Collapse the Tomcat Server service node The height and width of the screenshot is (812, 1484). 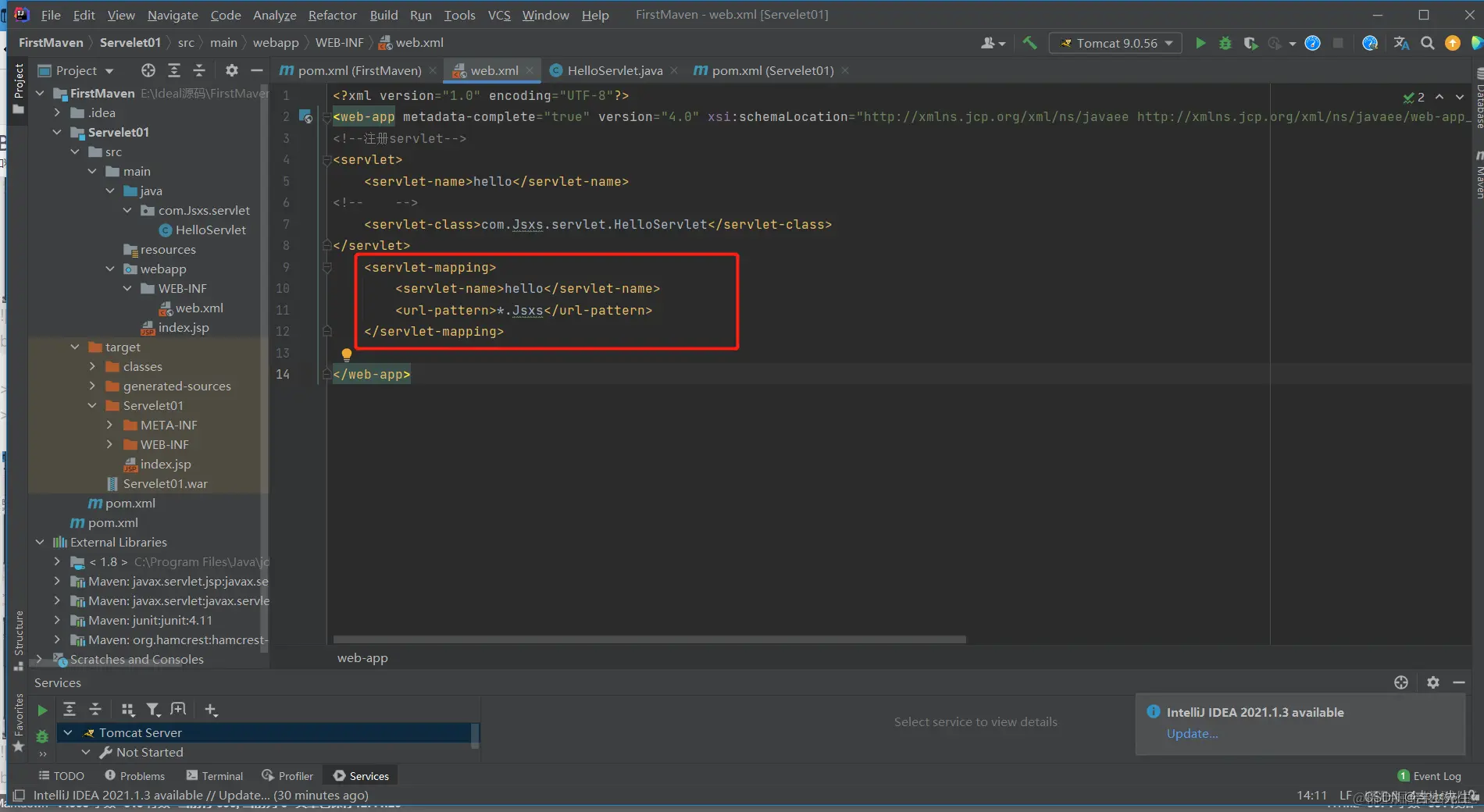pyautogui.click(x=68, y=732)
